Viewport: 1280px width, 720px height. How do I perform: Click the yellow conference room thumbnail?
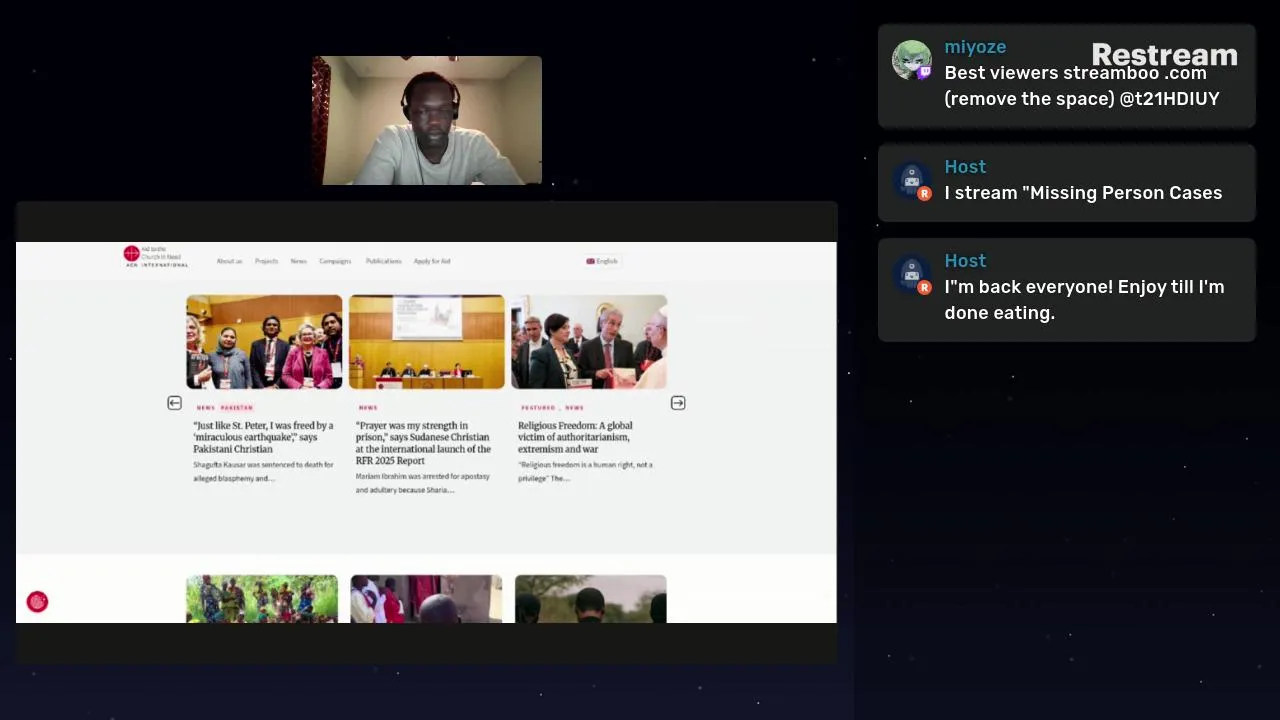click(427, 341)
